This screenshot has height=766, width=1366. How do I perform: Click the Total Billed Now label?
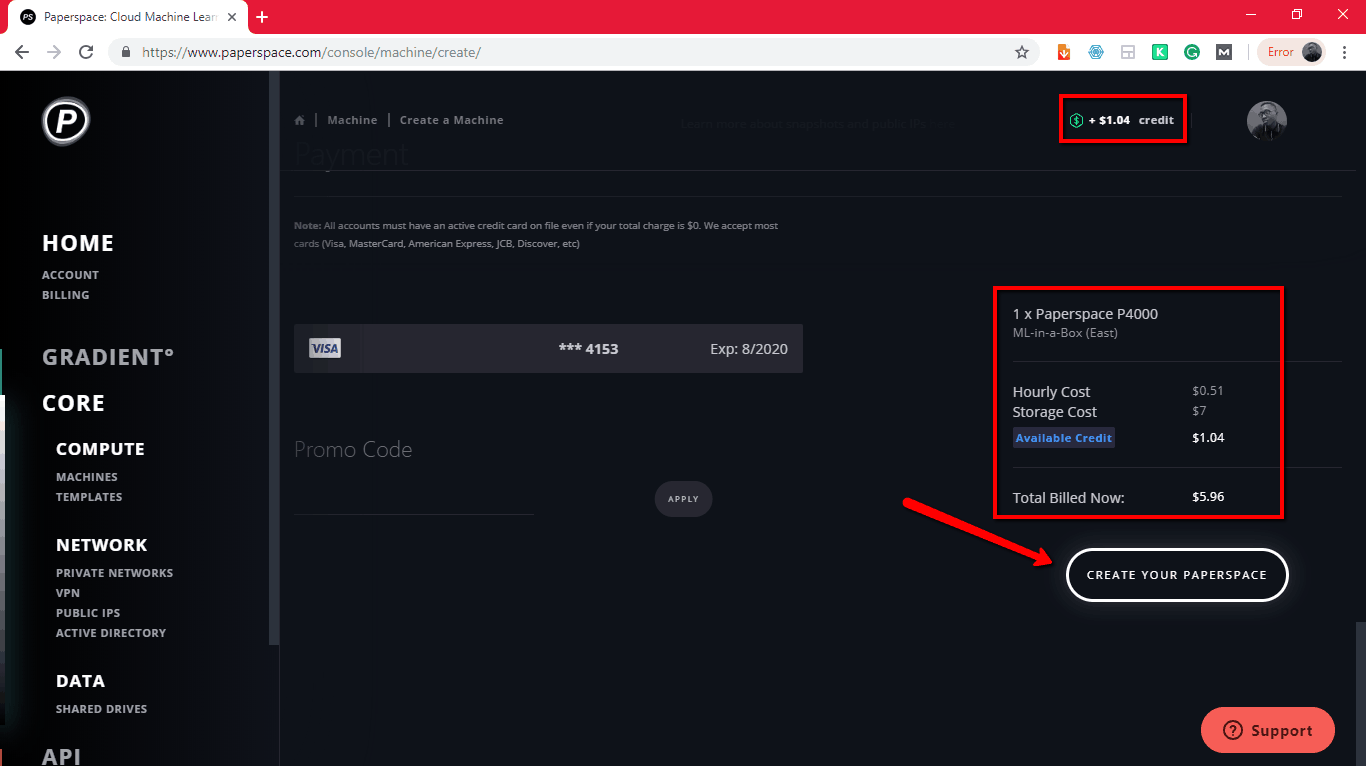coord(1069,497)
